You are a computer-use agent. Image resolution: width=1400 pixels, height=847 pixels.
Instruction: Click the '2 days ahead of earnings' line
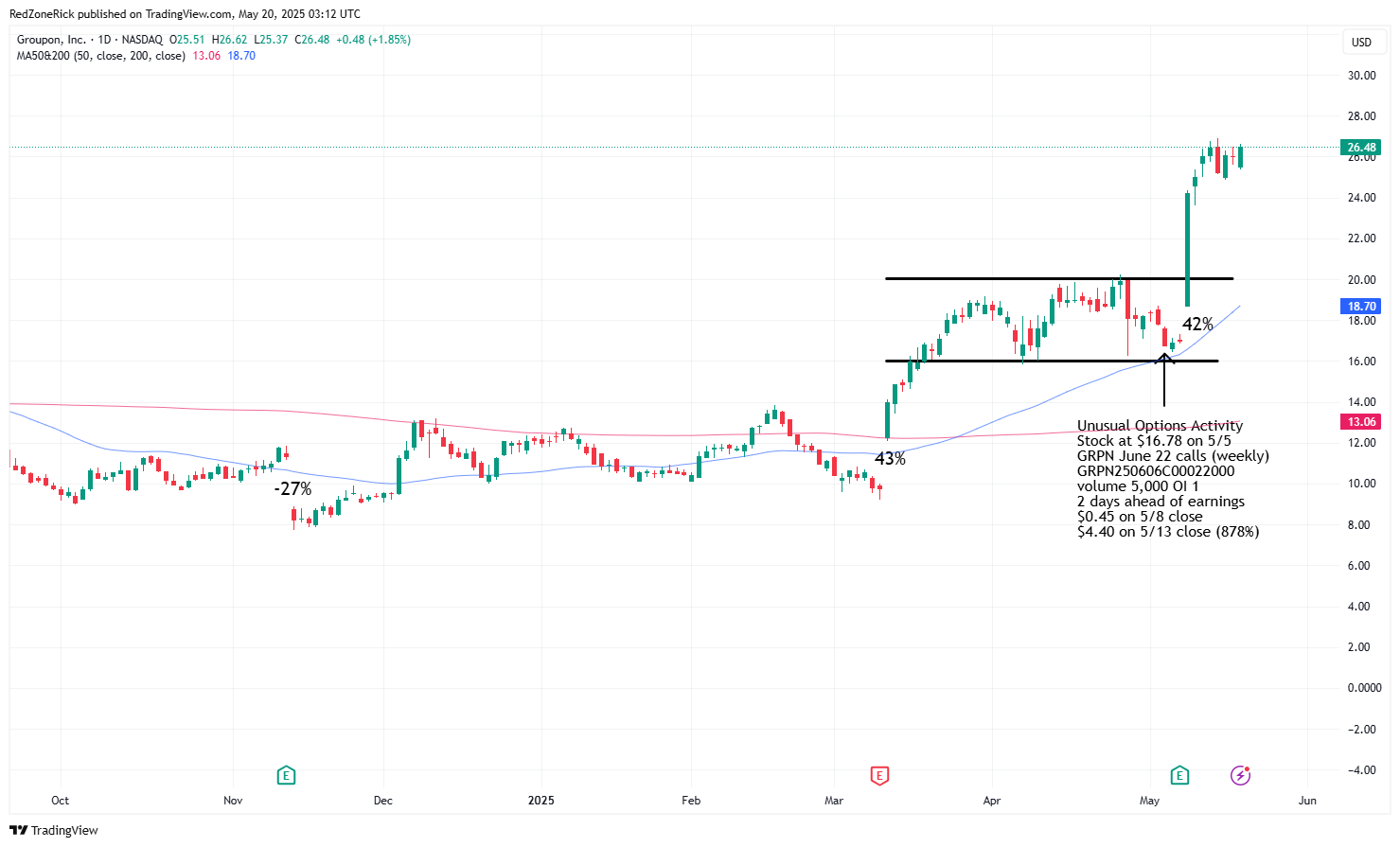click(x=1161, y=502)
